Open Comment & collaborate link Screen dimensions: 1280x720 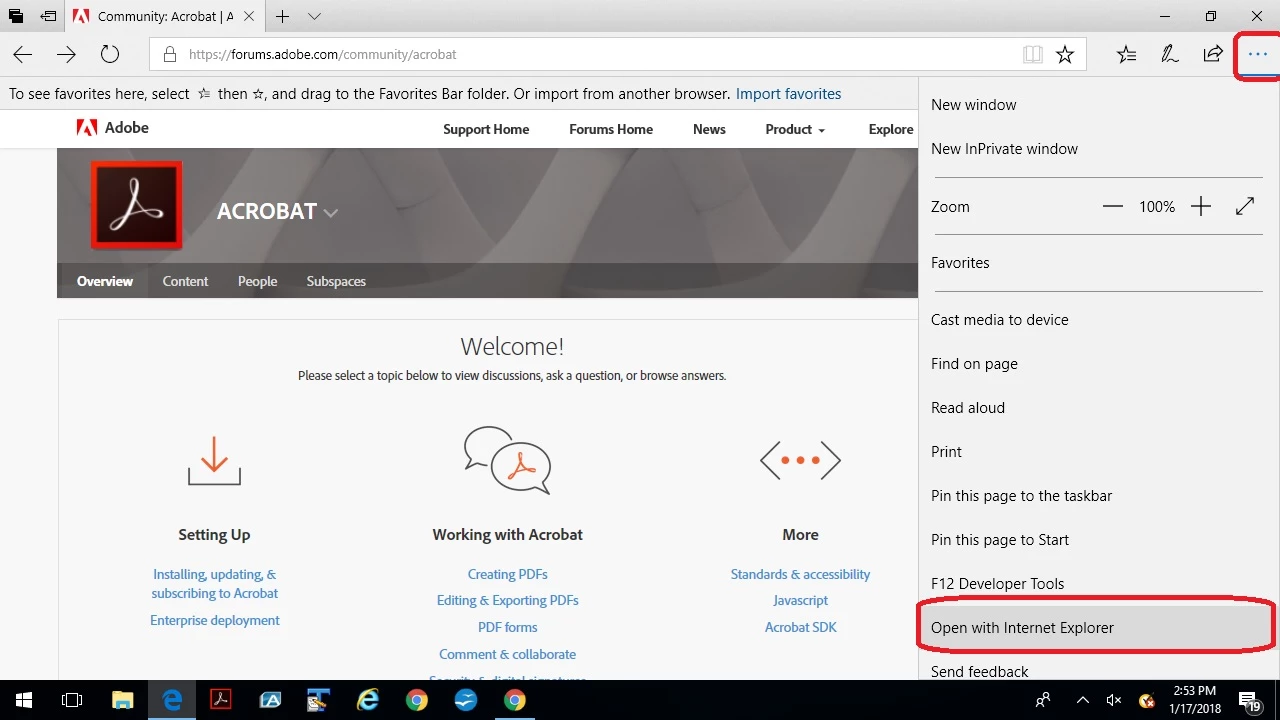coord(507,654)
